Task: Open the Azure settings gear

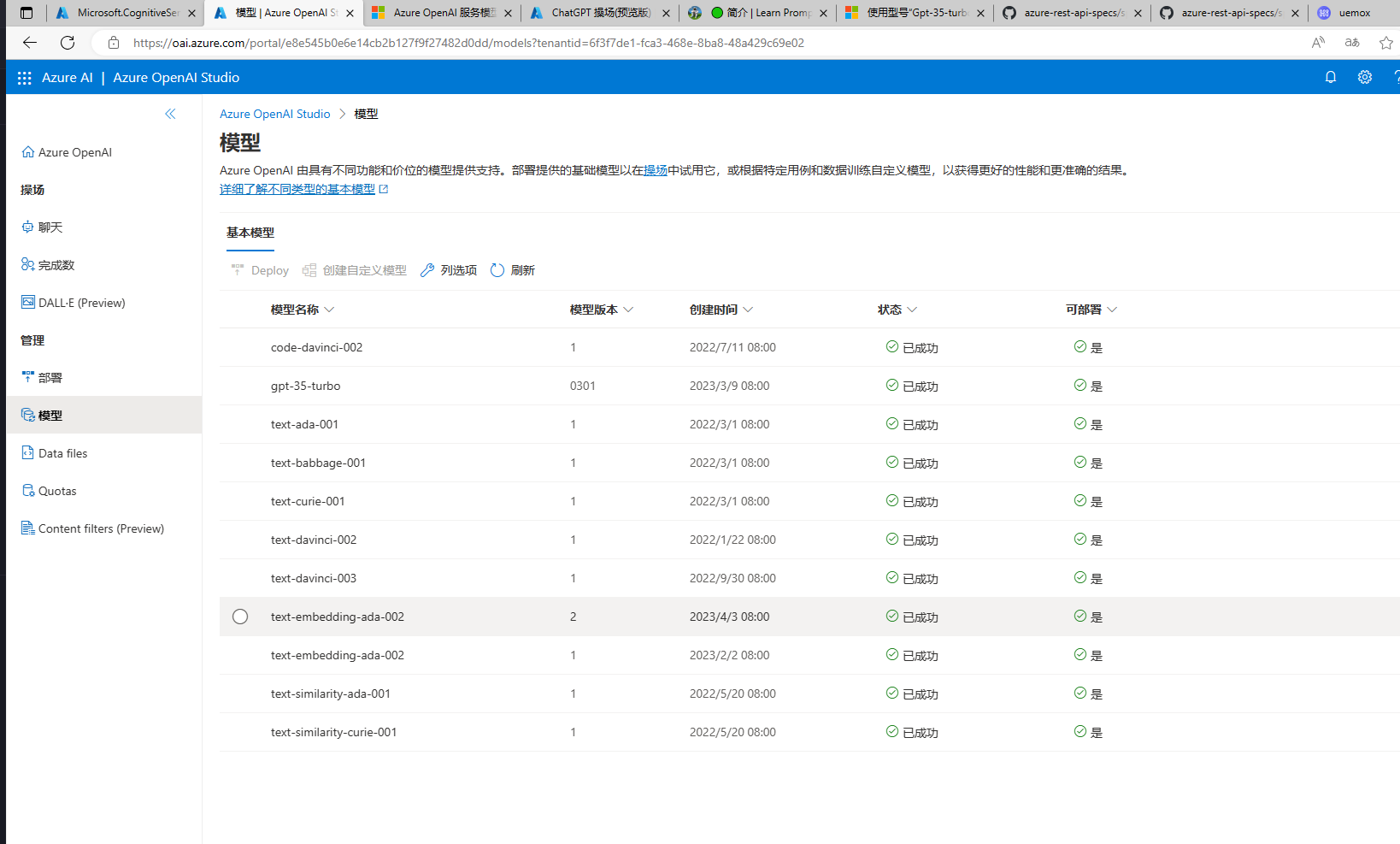Action: [x=1364, y=77]
